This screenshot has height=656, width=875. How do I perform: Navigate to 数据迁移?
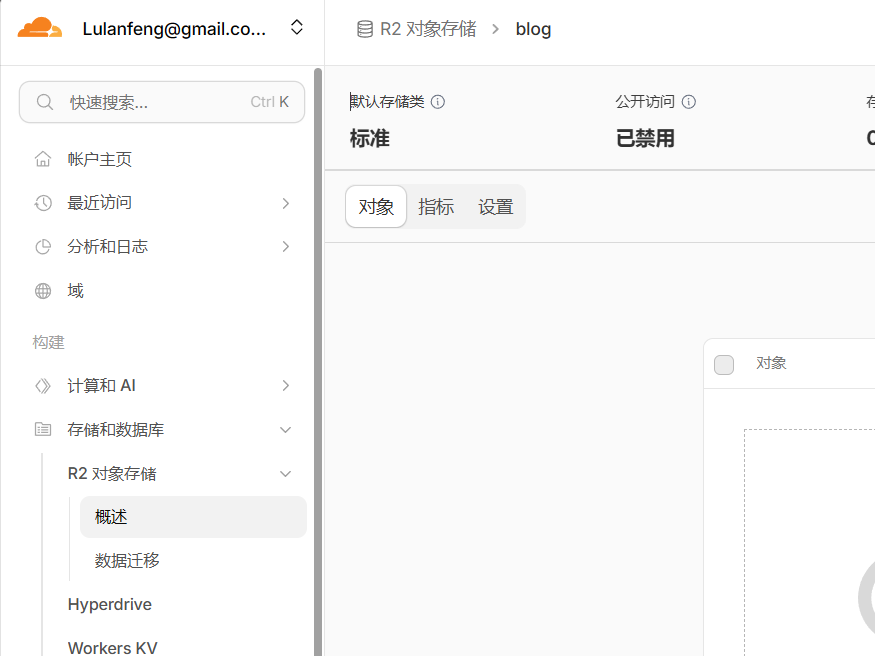tap(125, 561)
